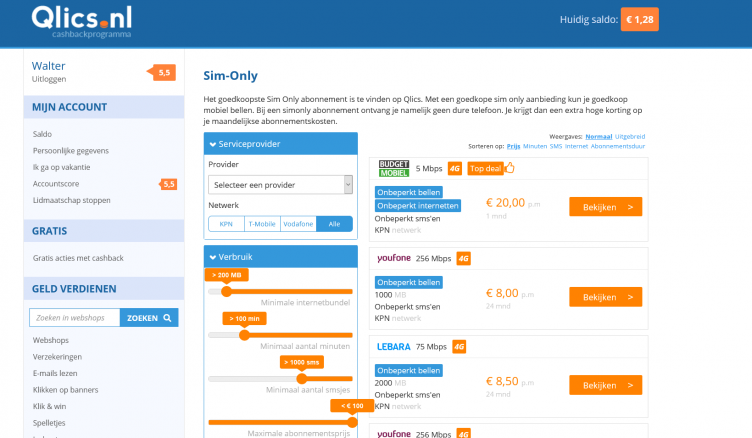Open the 'Selecteer een provider' dropdown

(280, 184)
